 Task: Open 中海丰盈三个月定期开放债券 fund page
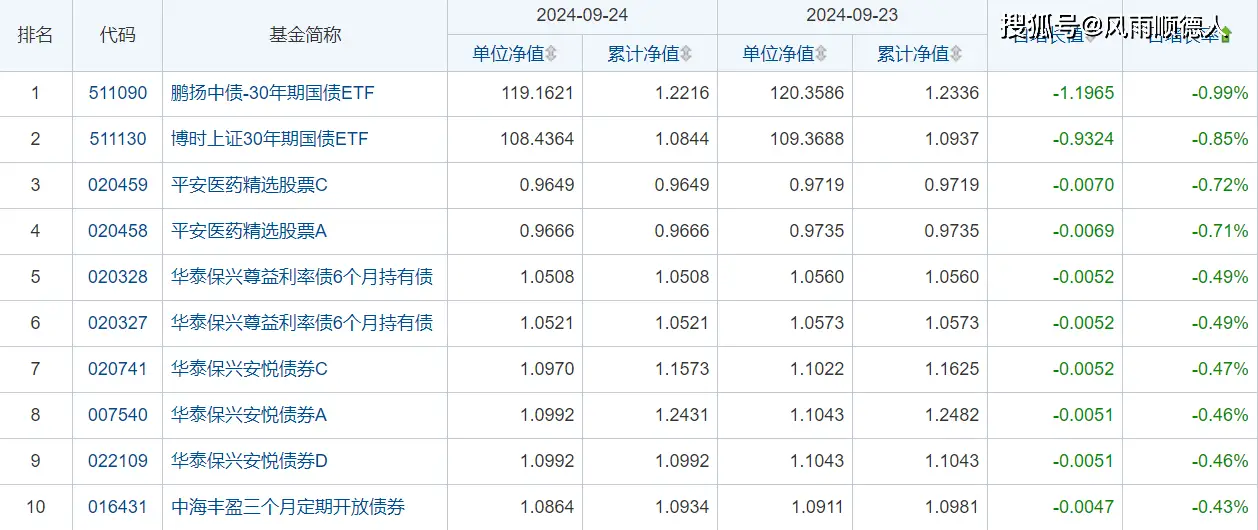tap(288, 507)
